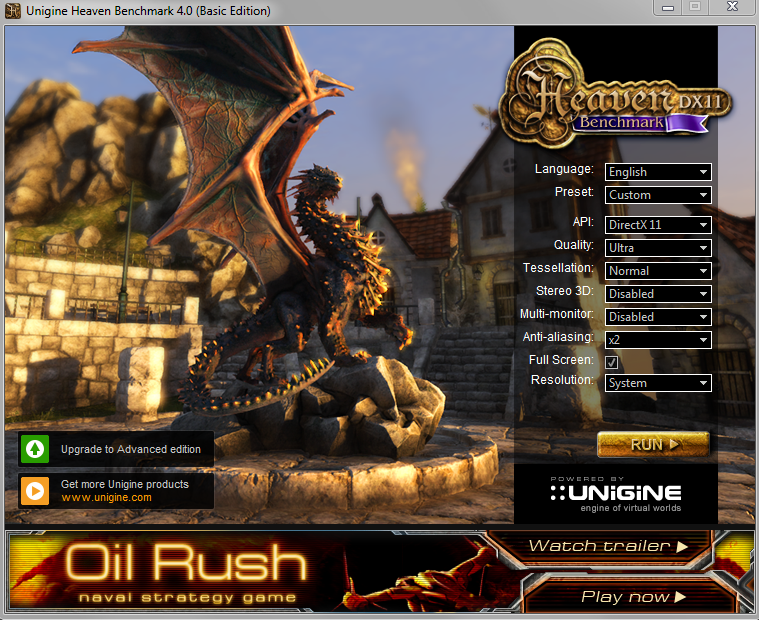This screenshot has height=620, width=759.
Task: Minimize the Heaven Benchmark window
Action: pyautogui.click(x=668, y=7)
